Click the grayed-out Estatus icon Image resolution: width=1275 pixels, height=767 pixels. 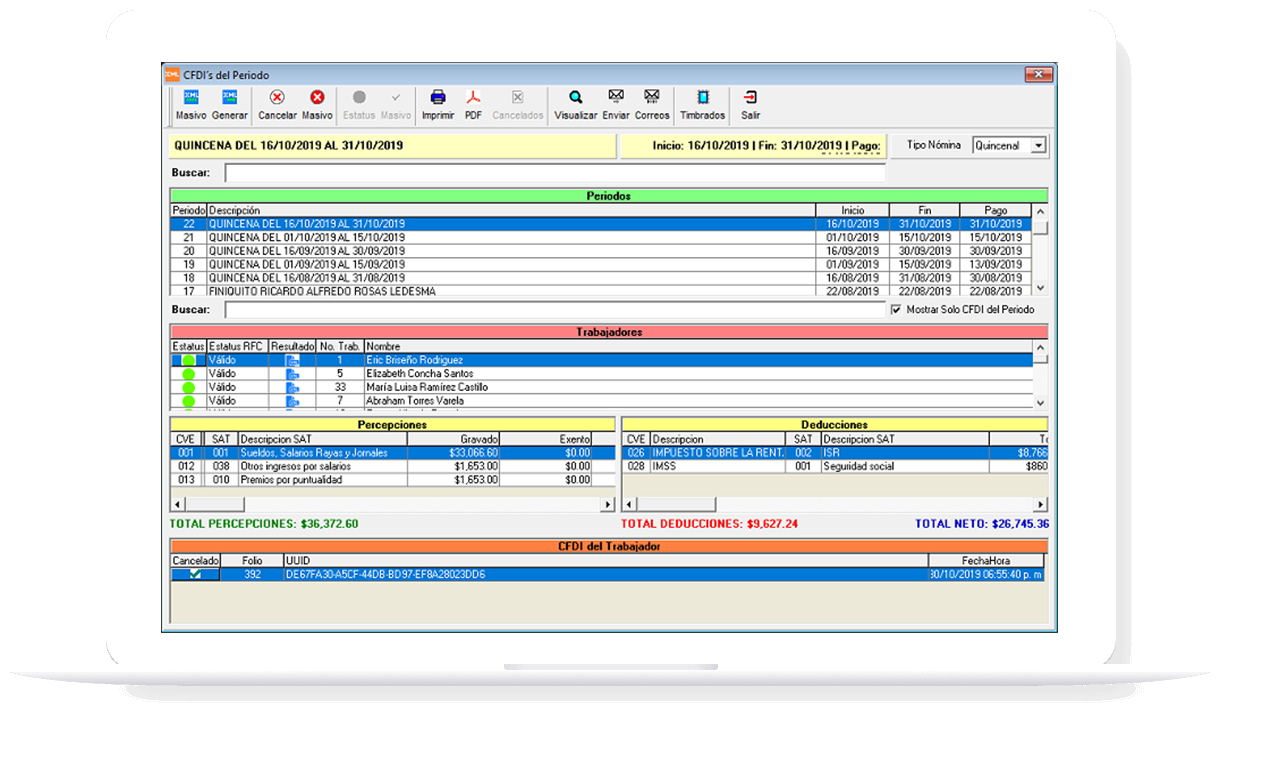pyautogui.click(x=359, y=97)
